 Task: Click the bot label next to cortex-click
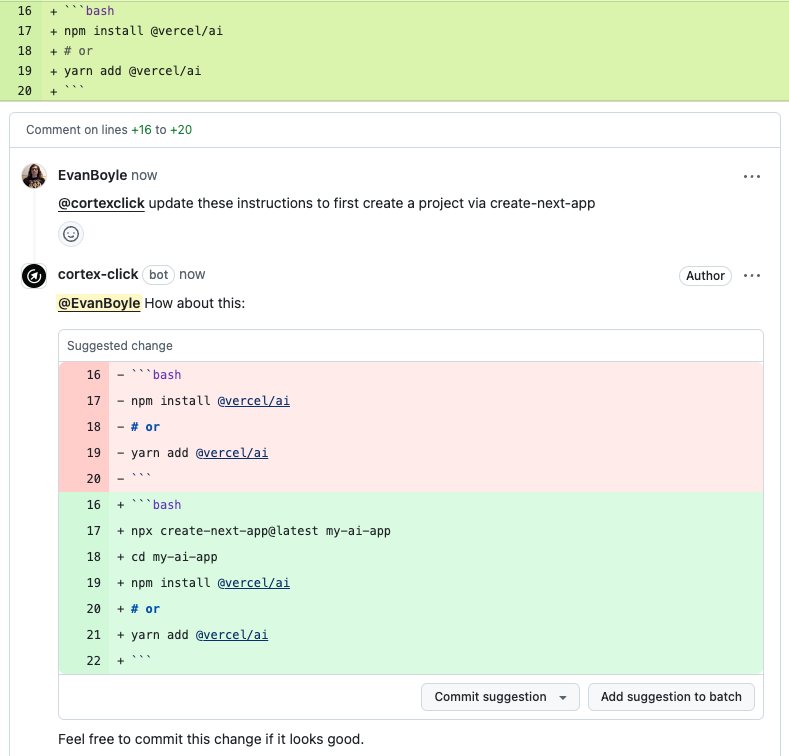(x=158, y=274)
